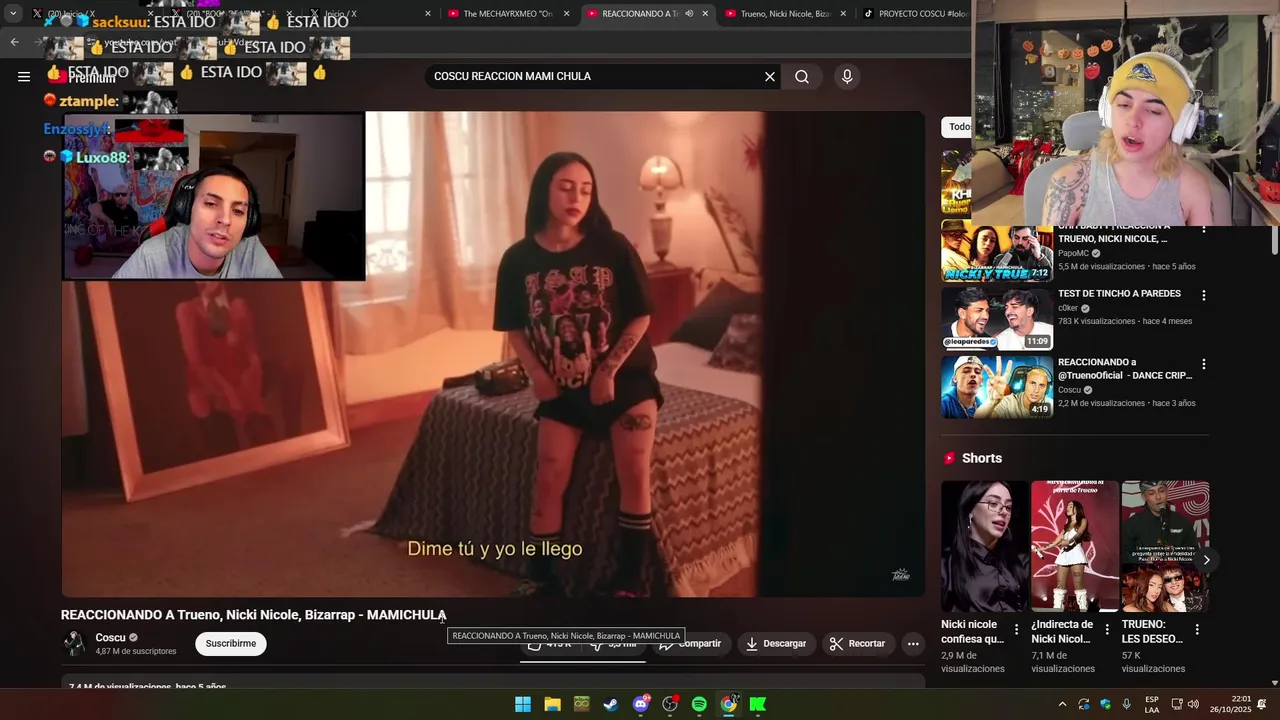This screenshot has width=1280, height=720.
Task: Open the green Kick app in taskbar
Action: point(758,704)
